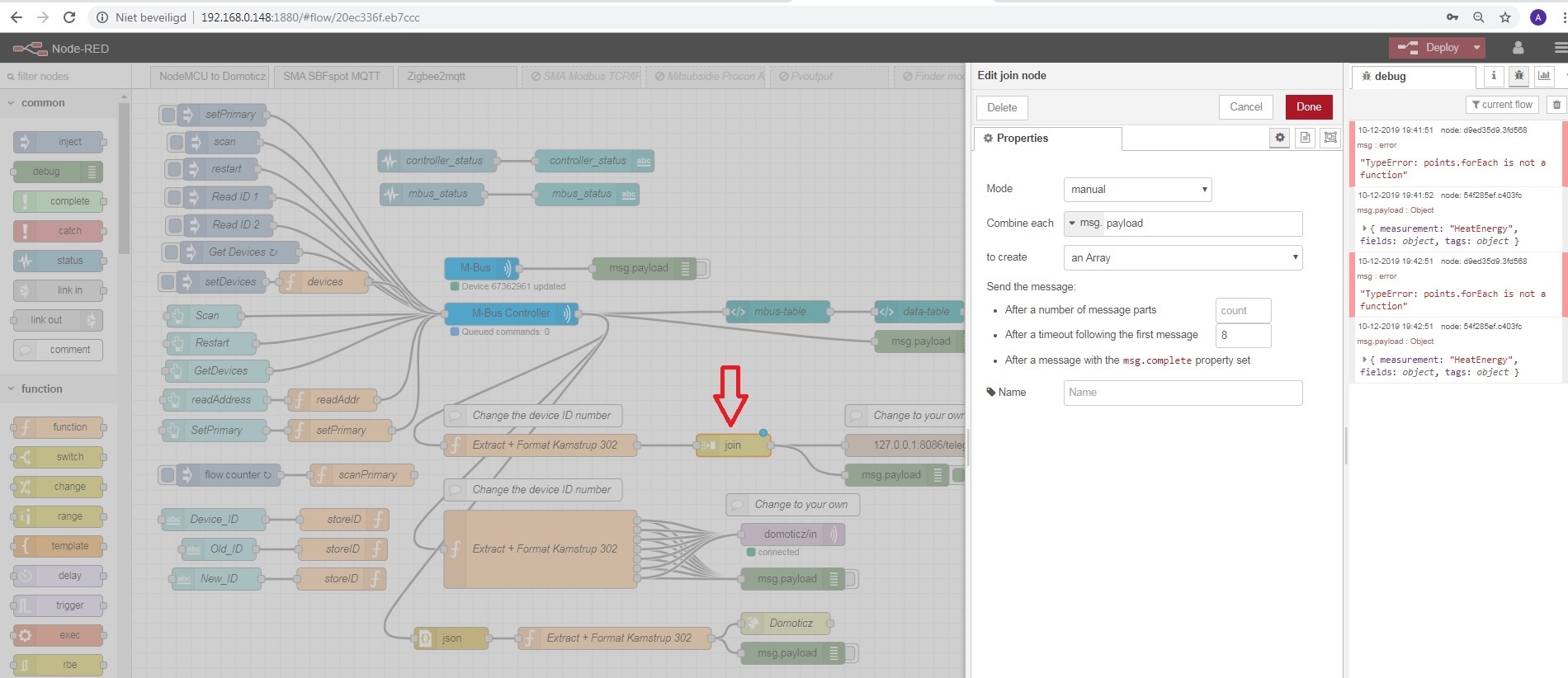Trigger the setPrimary inject node button
This screenshot has height=678, width=1568.
[x=168, y=115]
